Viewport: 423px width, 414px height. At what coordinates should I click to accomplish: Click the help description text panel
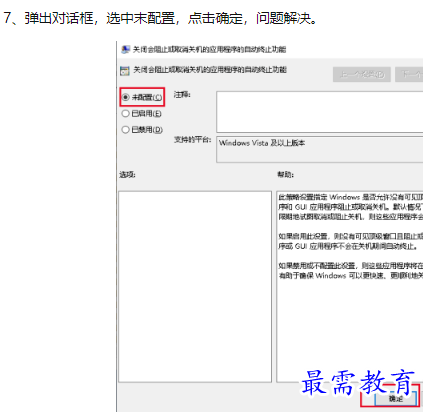[350, 287]
